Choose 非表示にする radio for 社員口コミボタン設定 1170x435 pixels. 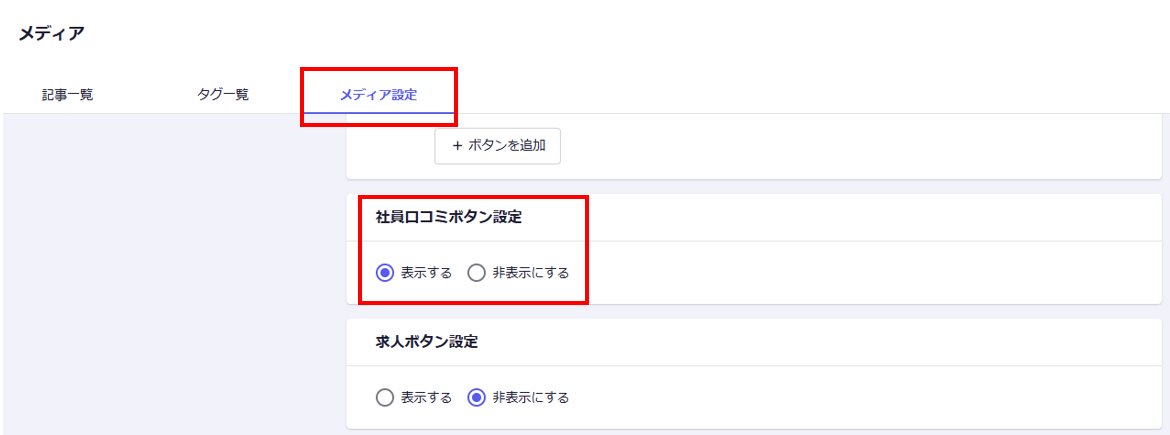(x=477, y=272)
